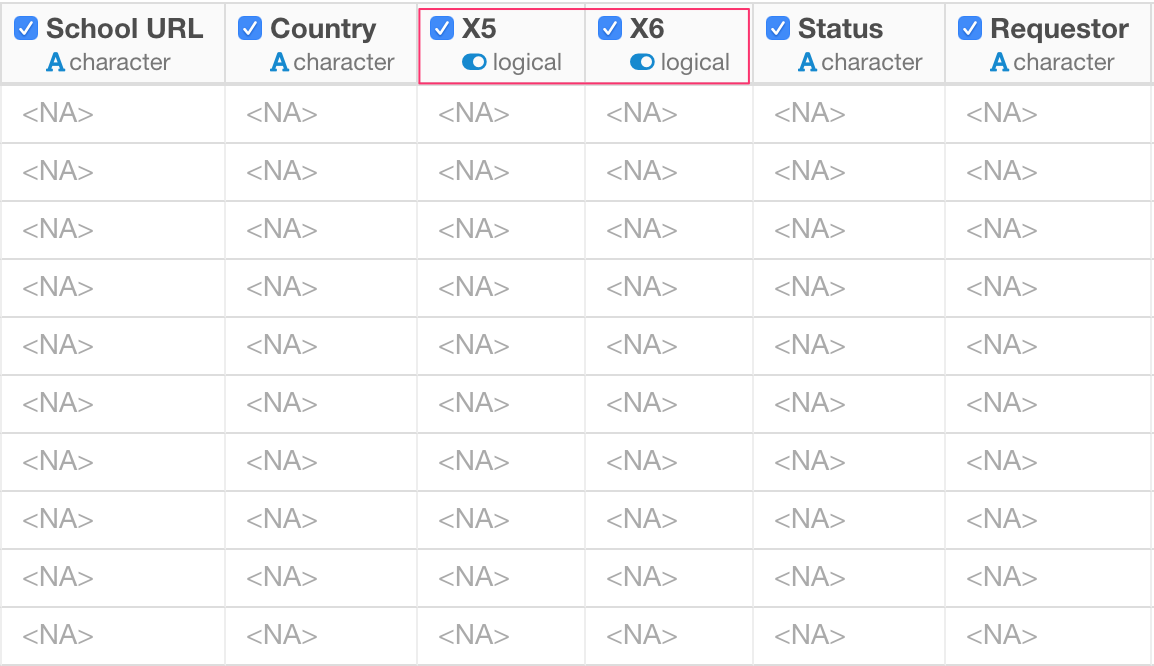Uncheck the Requestor column checkbox

point(970,29)
